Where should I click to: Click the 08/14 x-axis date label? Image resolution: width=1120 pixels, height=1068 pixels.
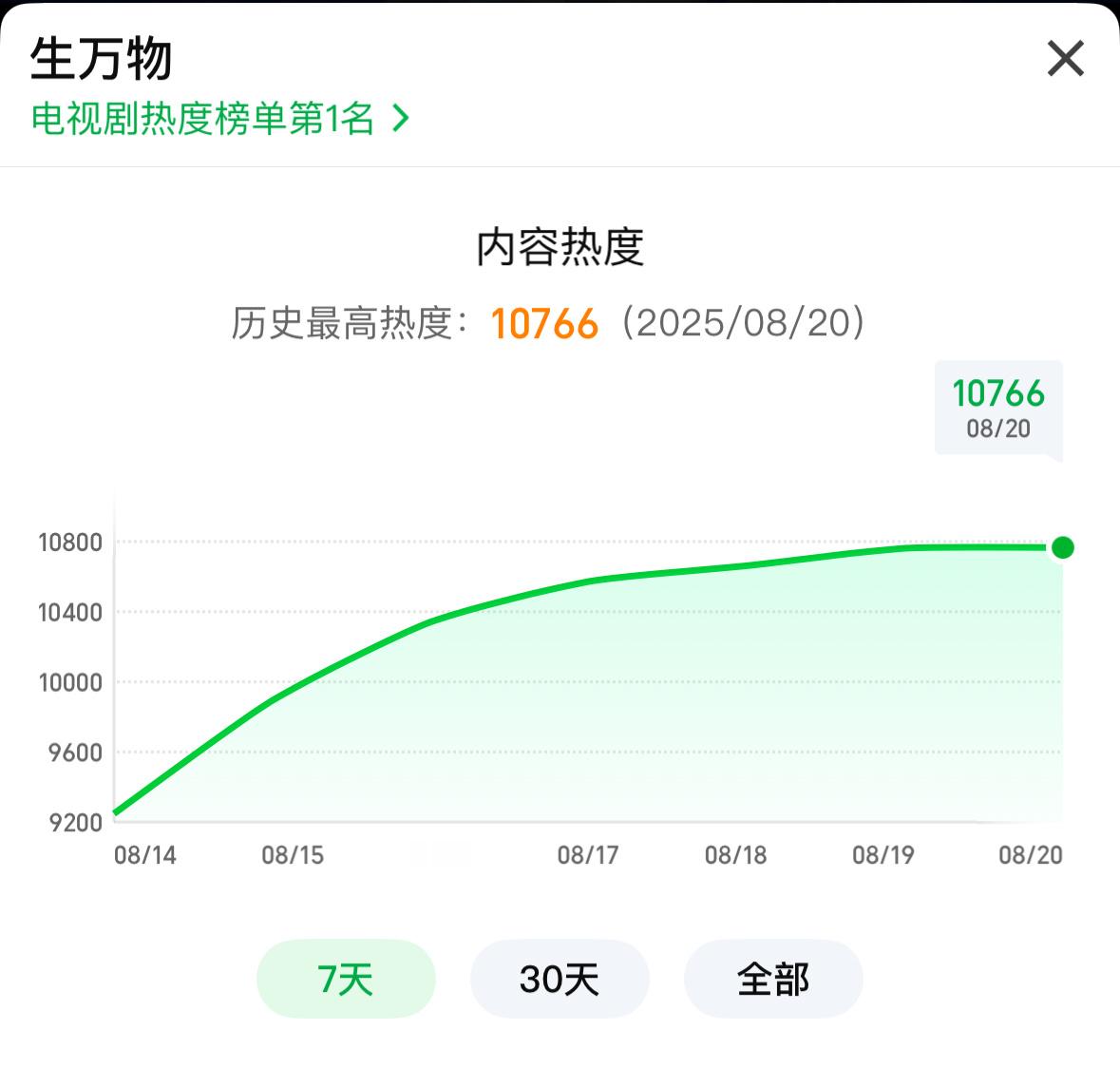(145, 855)
